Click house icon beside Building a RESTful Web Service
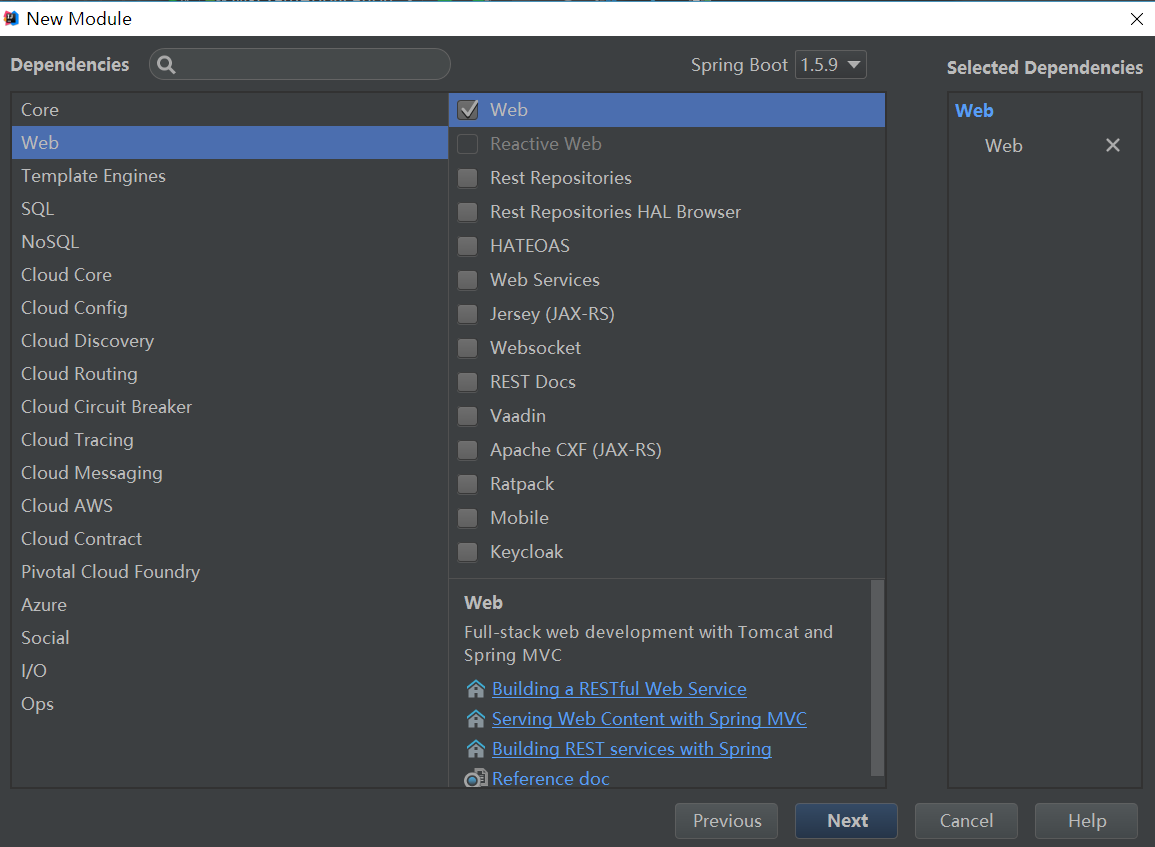This screenshot has height=847, width=1155. pyautogui.click(x=476, y=689)
